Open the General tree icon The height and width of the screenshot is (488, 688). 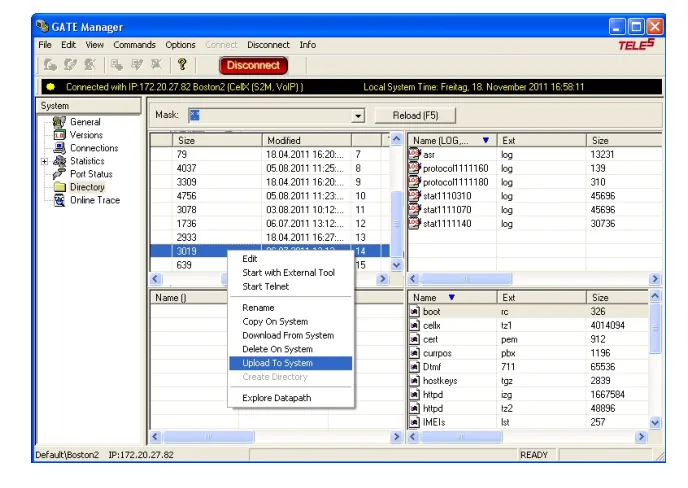pos(59,122)
